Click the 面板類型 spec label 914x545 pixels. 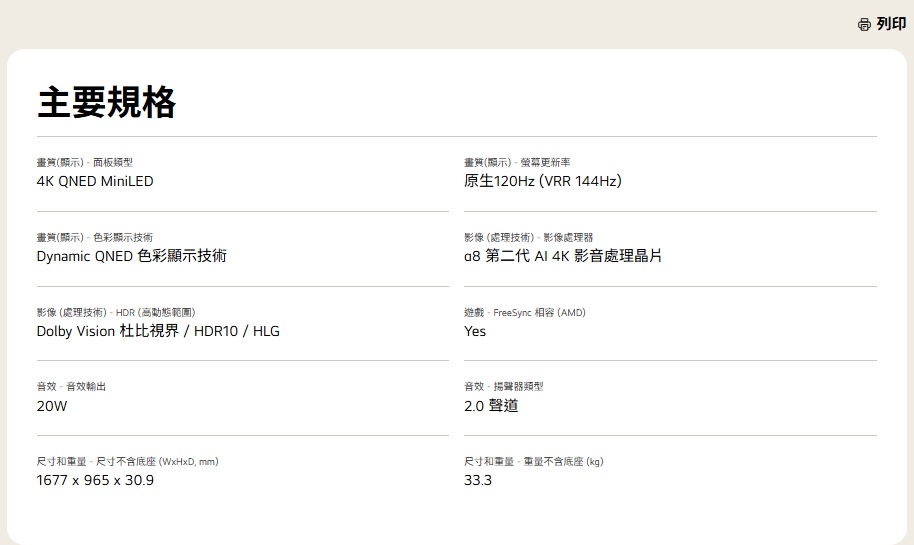[113, 162]
